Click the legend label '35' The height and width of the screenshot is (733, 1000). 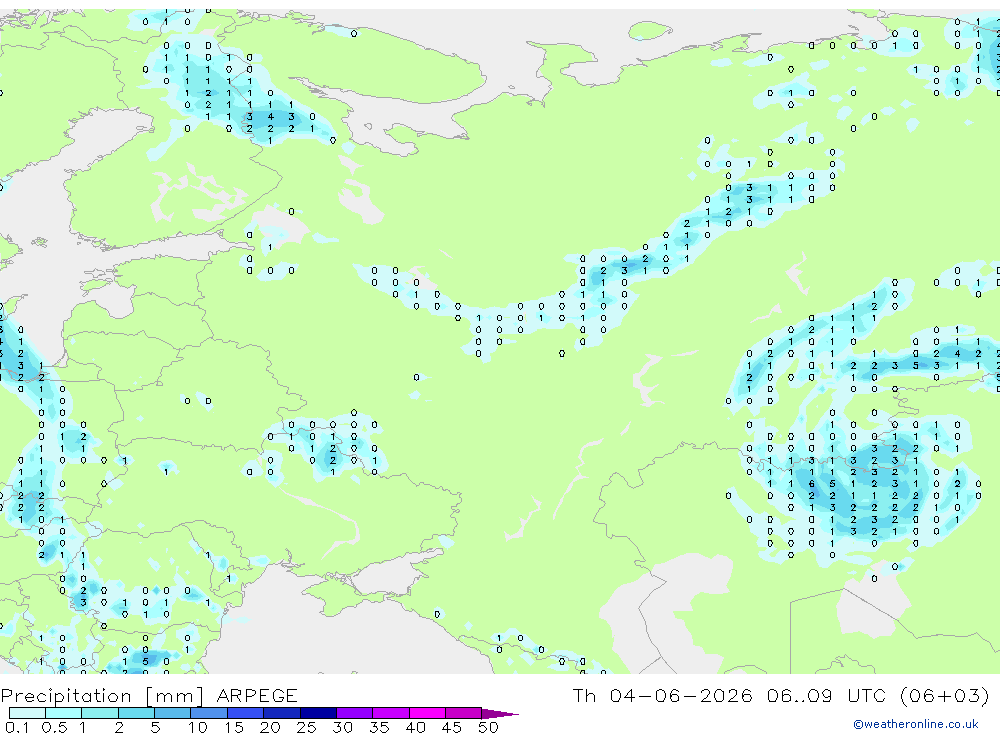click(x=379, y=727)
